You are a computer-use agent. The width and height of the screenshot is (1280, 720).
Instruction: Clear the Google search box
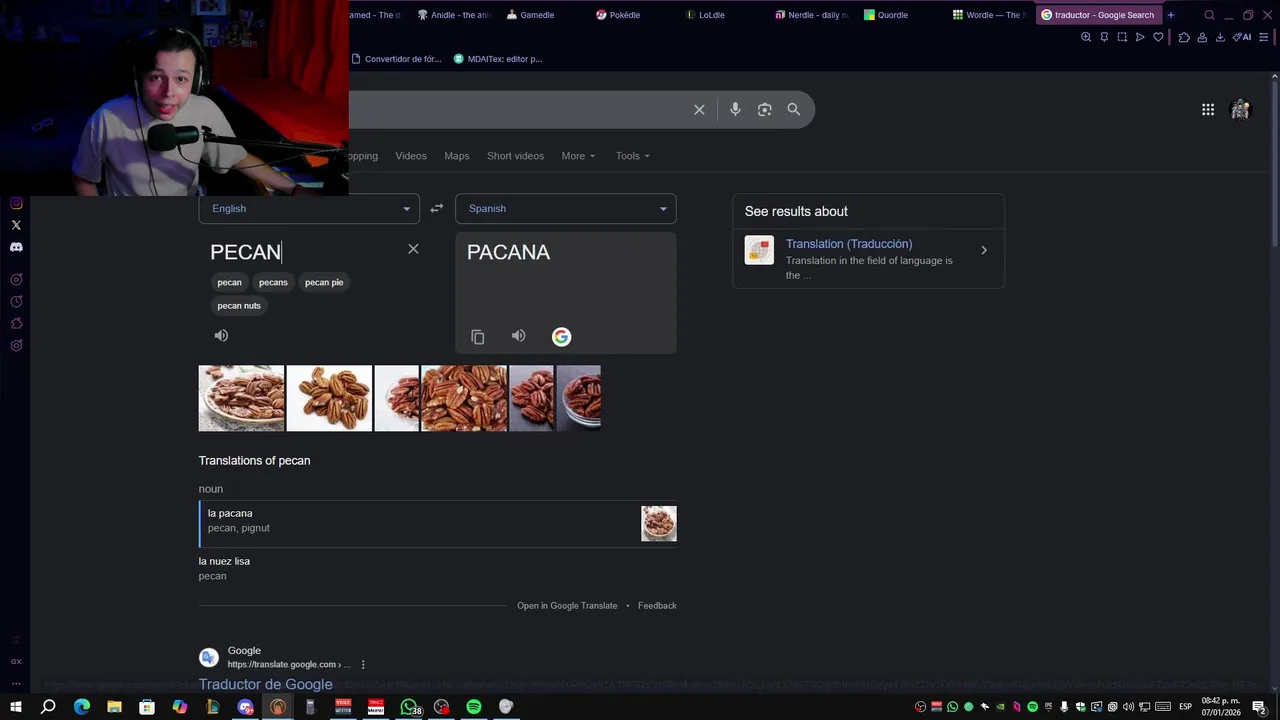point(699,109)
